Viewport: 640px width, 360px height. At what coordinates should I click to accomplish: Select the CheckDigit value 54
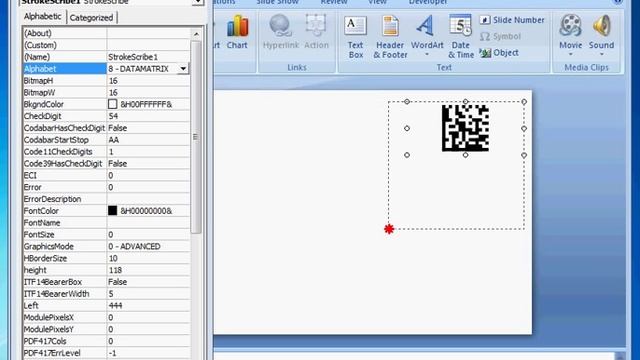(148, 116)
